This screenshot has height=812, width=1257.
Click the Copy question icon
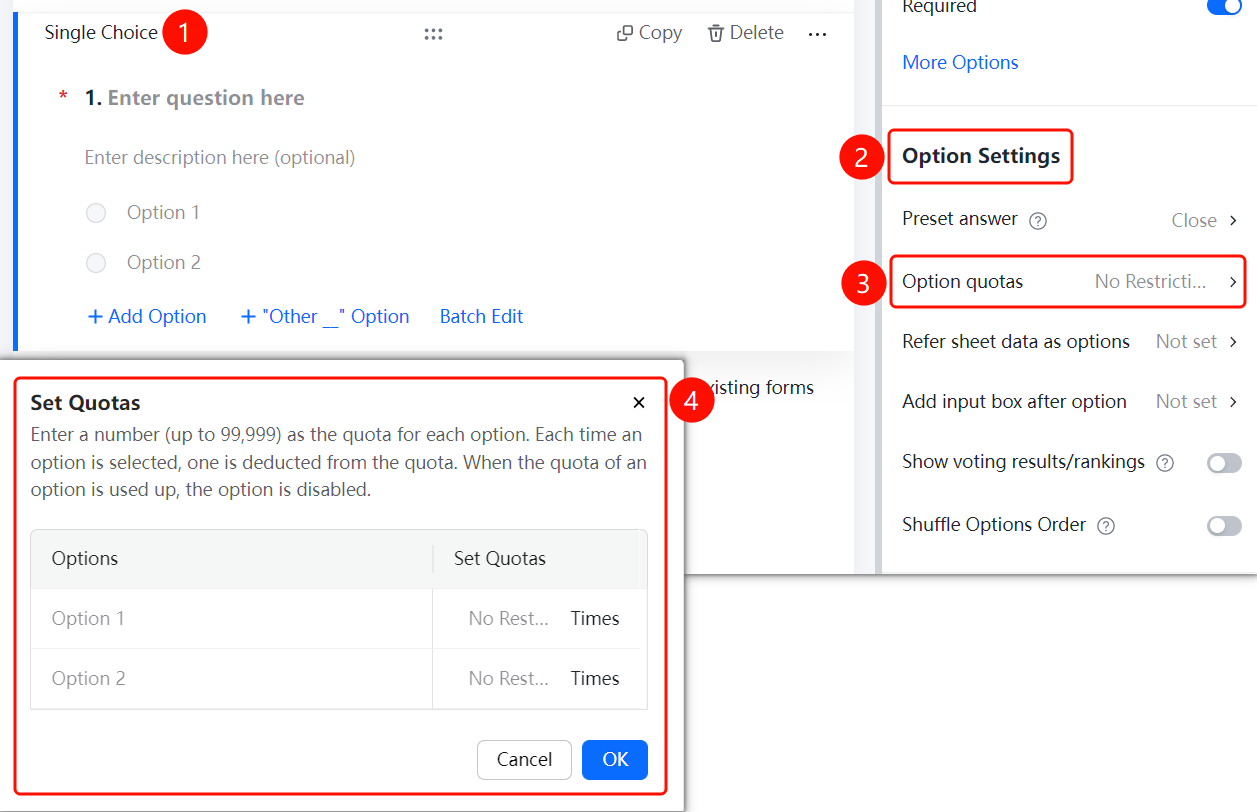coord(625,33)
